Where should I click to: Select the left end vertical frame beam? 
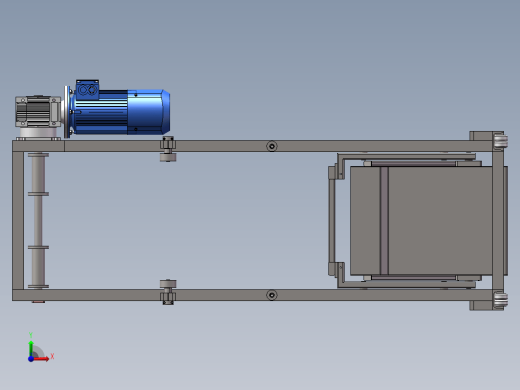click(18, 220)
